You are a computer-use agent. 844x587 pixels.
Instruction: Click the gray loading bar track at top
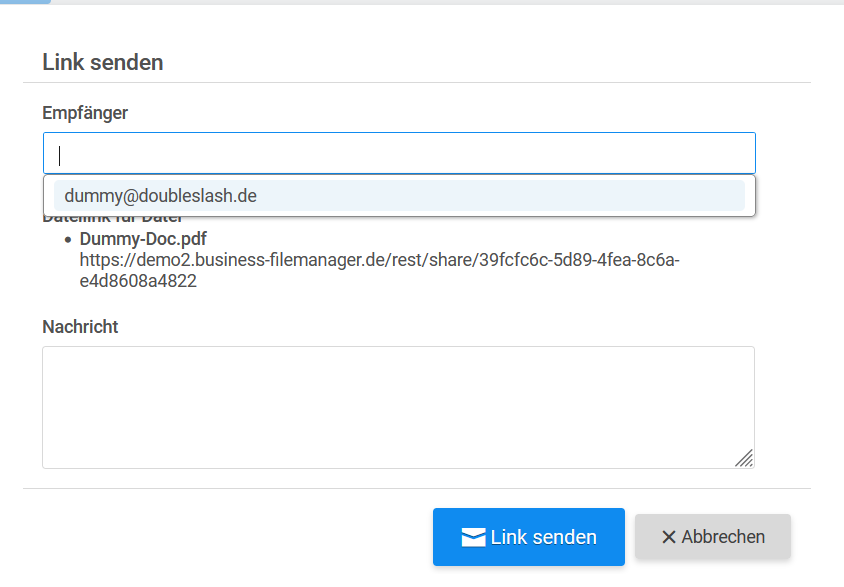tap(450, 2)
